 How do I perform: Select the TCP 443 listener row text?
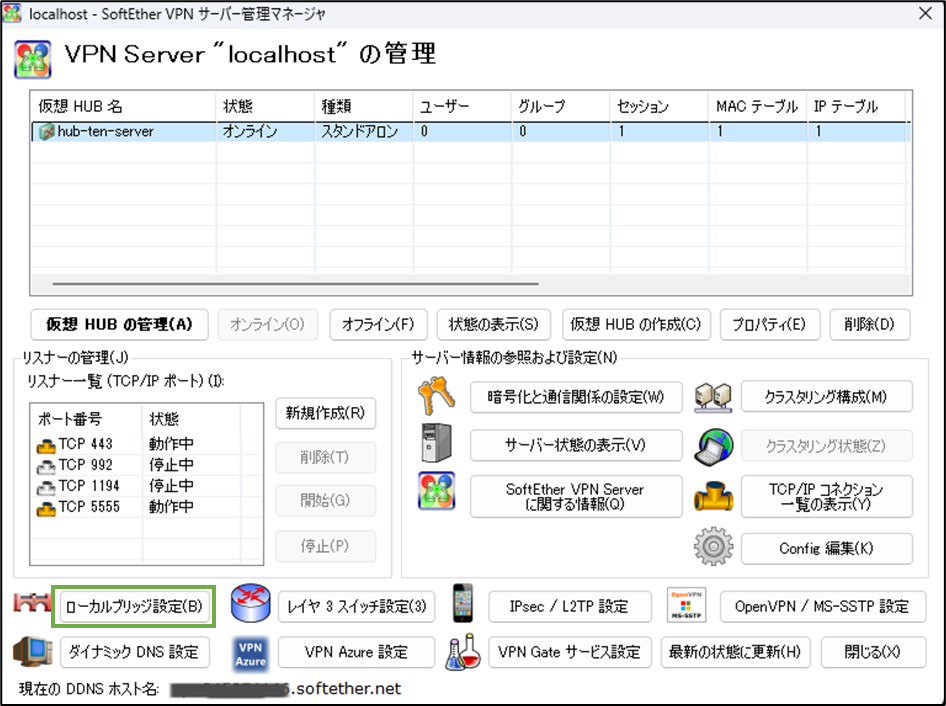86,445
